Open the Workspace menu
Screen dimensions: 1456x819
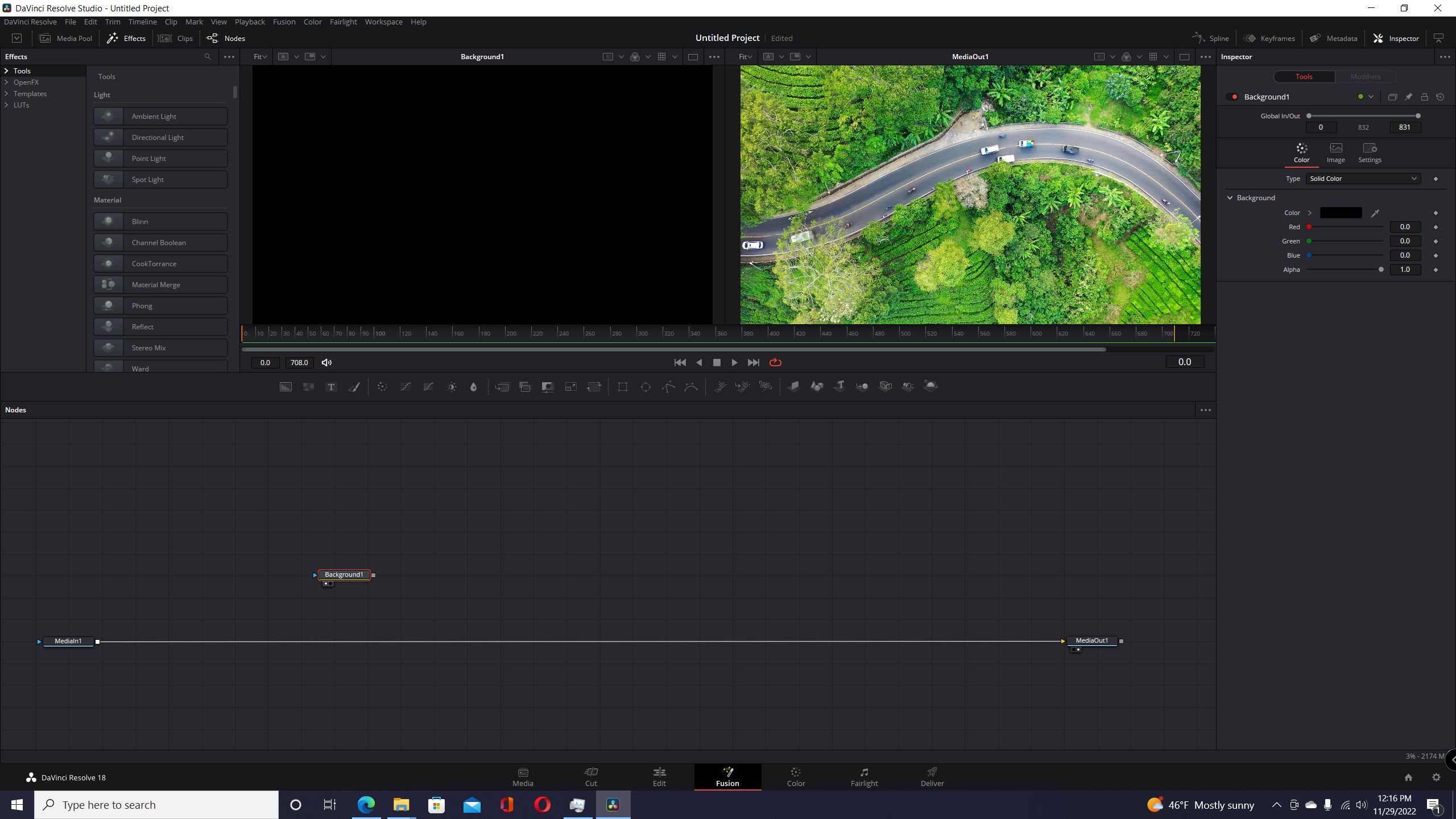(383, 22)
